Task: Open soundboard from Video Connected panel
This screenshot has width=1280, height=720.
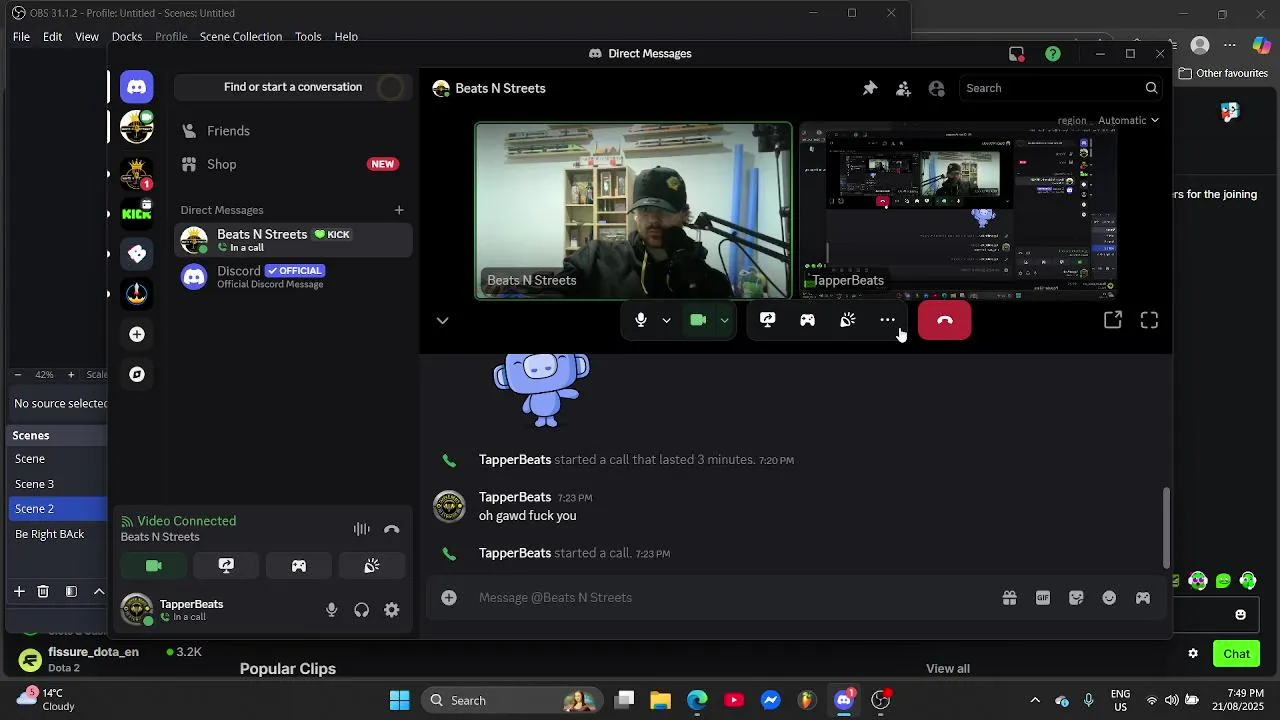Action: pyautogui.click(x=372, y=566)
